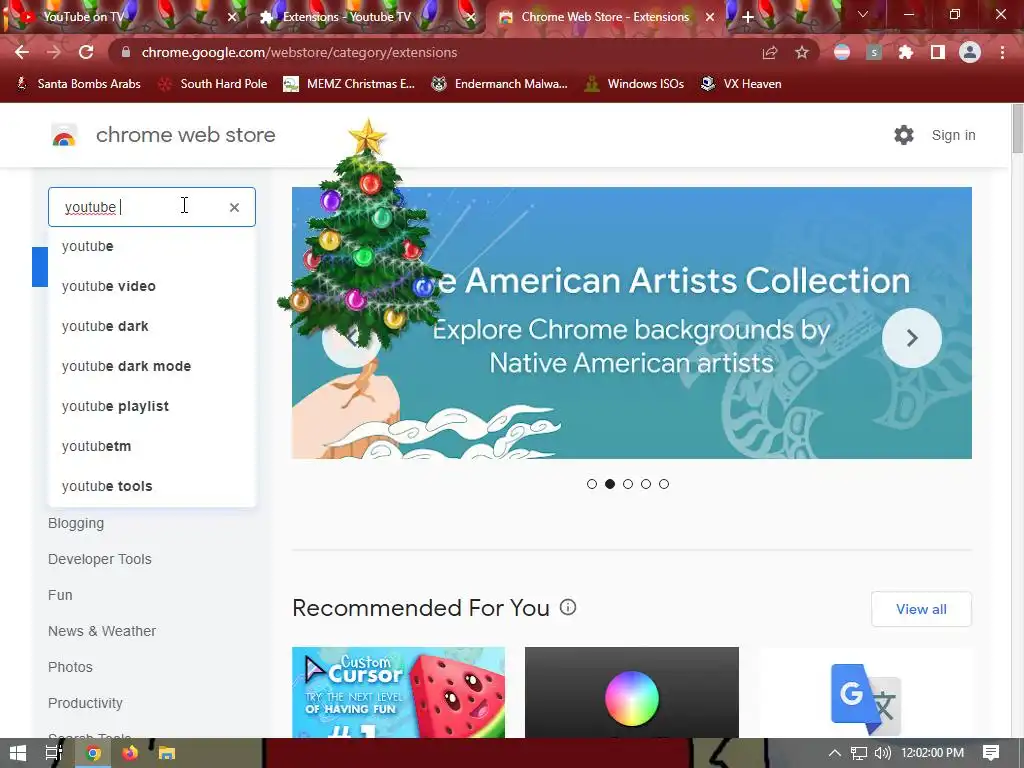Open the network tray icon
The height and width of the screenshot is (768, 1024).
click(x=859, y=753)
